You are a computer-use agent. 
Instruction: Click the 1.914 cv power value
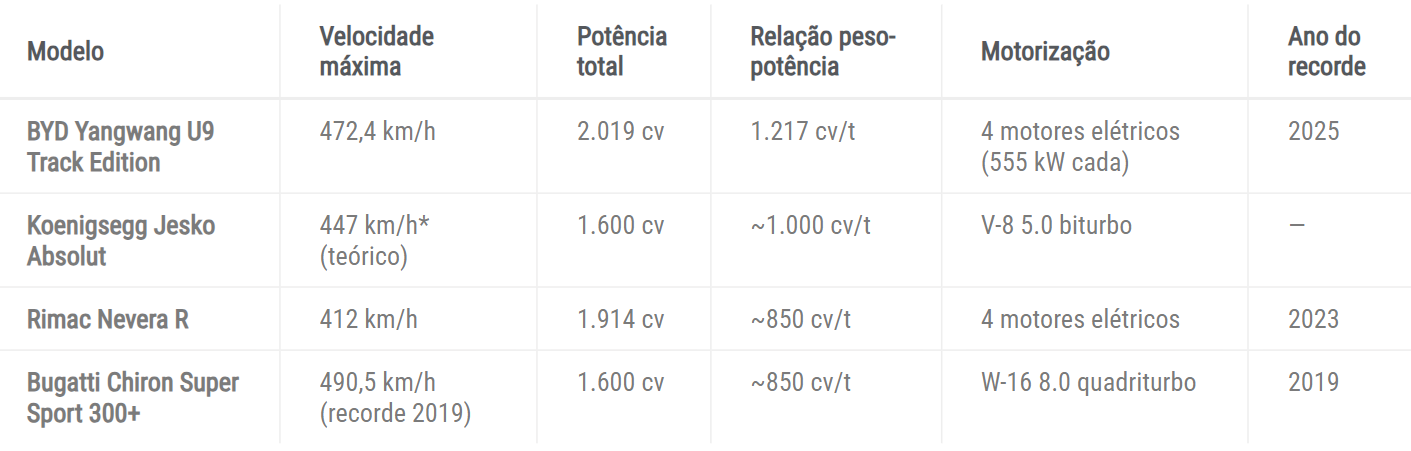(620, 319)
